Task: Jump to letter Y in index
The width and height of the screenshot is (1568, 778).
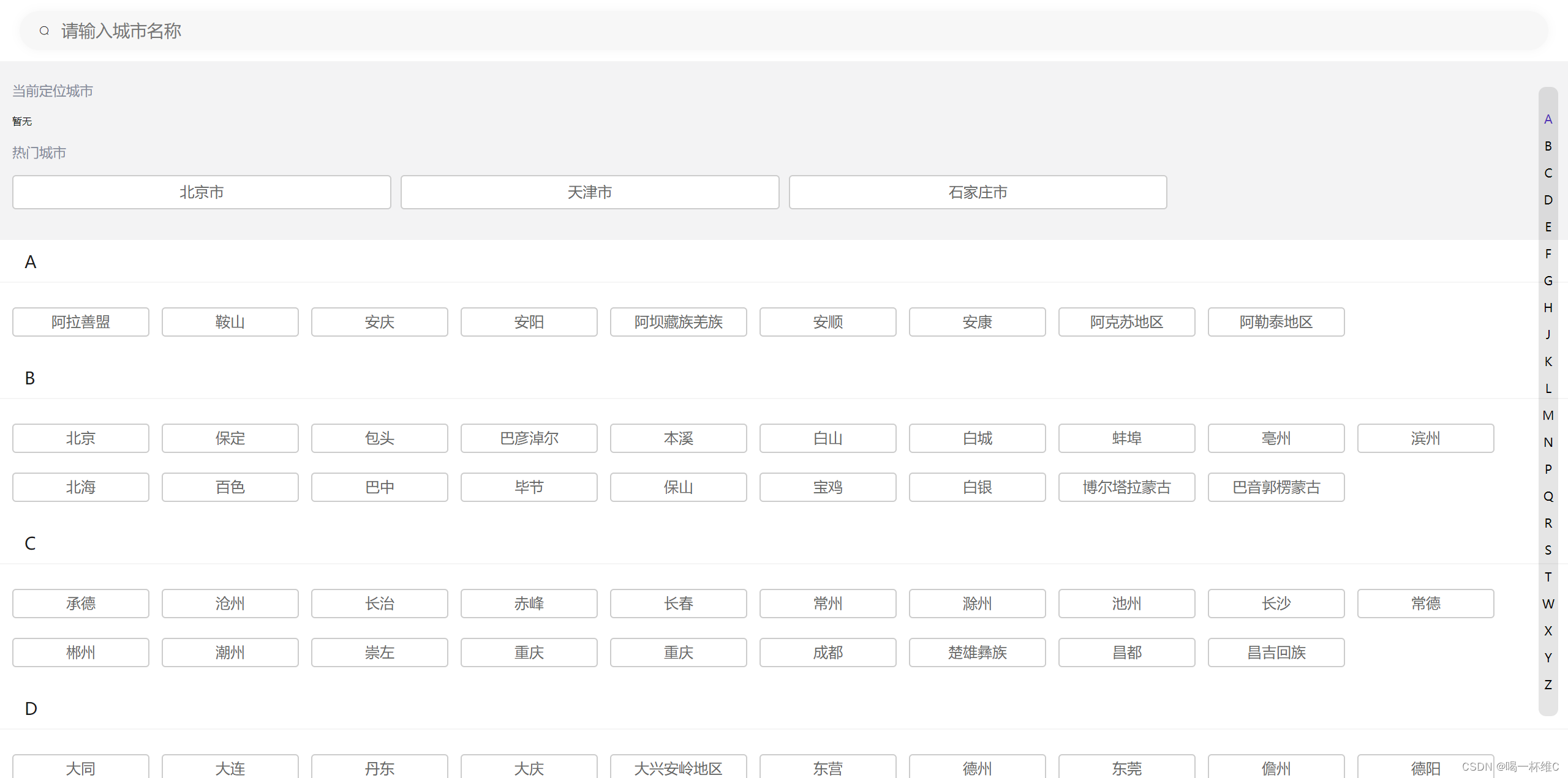Action: click(1548, 658)
